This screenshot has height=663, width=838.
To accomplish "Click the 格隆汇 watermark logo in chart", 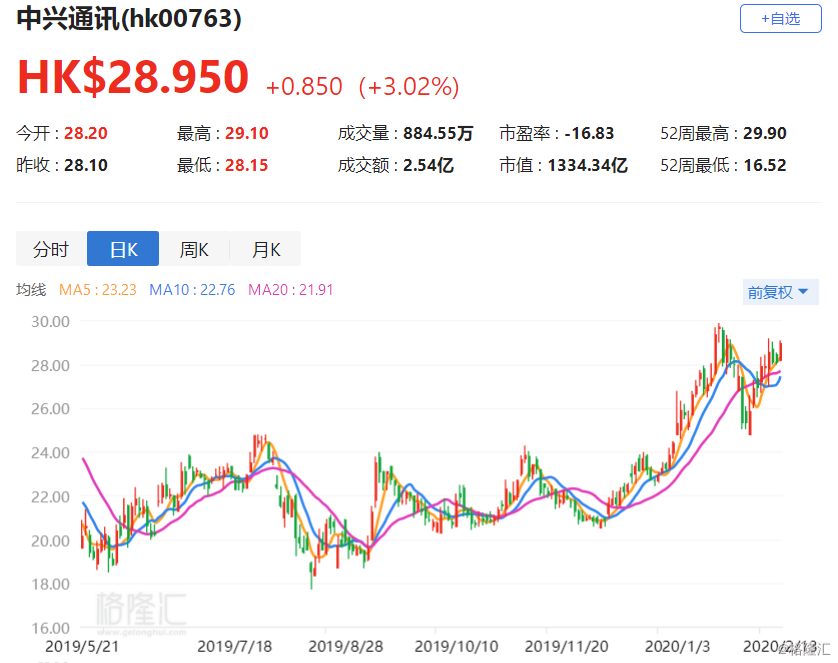I will pyautogui.click(x=141, y=611).
